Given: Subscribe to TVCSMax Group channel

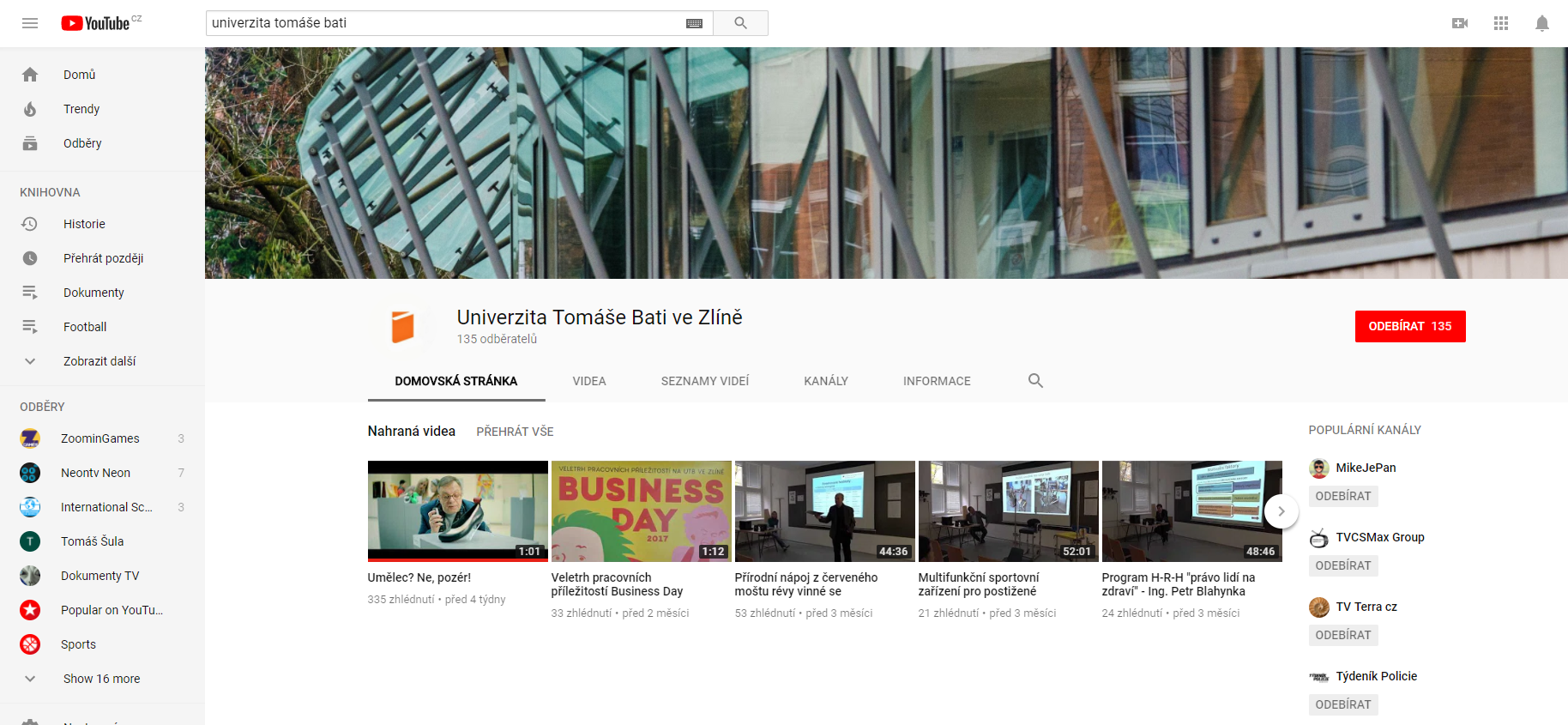Looking at the screenshot, I should pyautogui.click(x=1343, y=565).
